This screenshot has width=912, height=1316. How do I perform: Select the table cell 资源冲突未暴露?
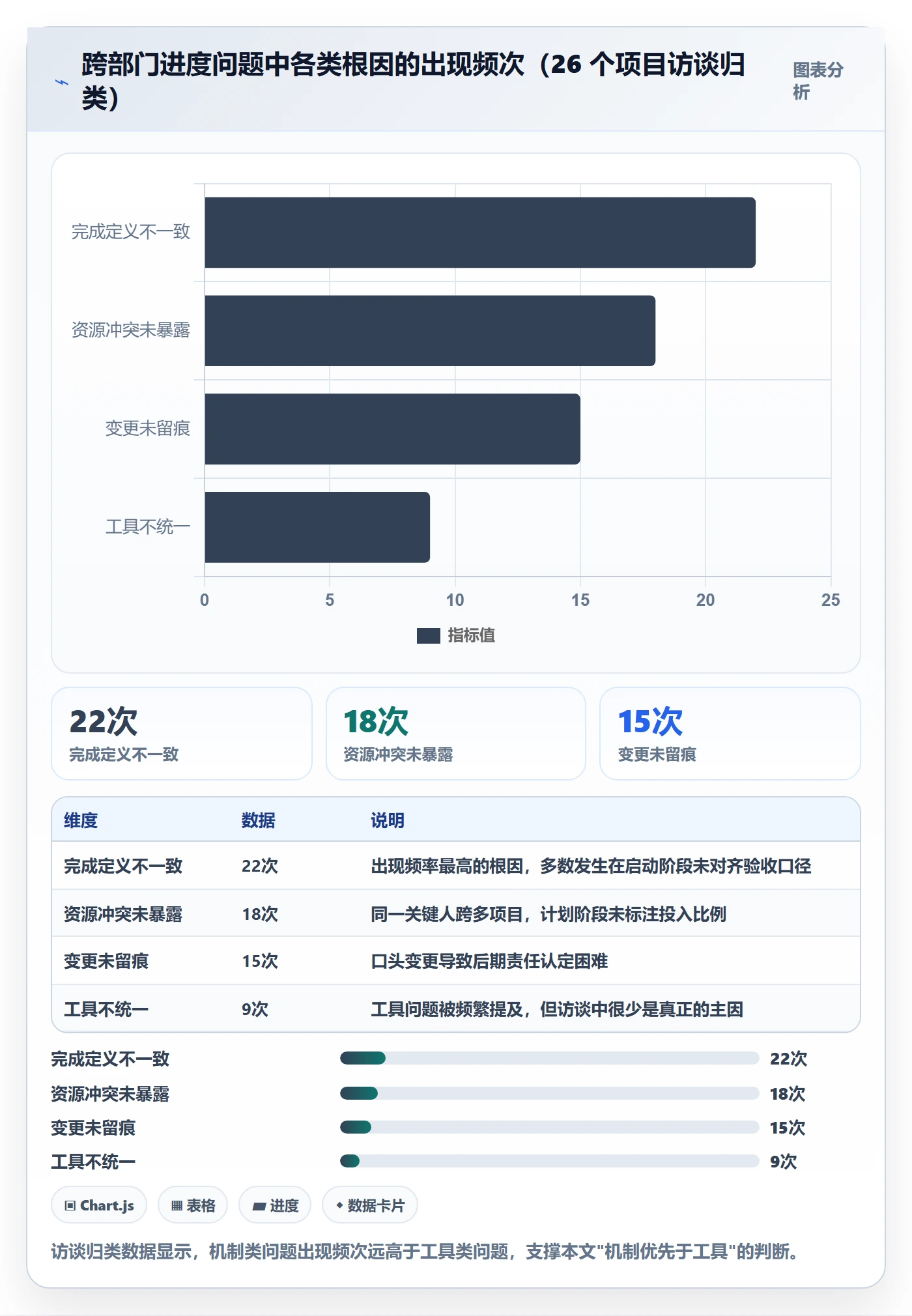tap(123, 914)
